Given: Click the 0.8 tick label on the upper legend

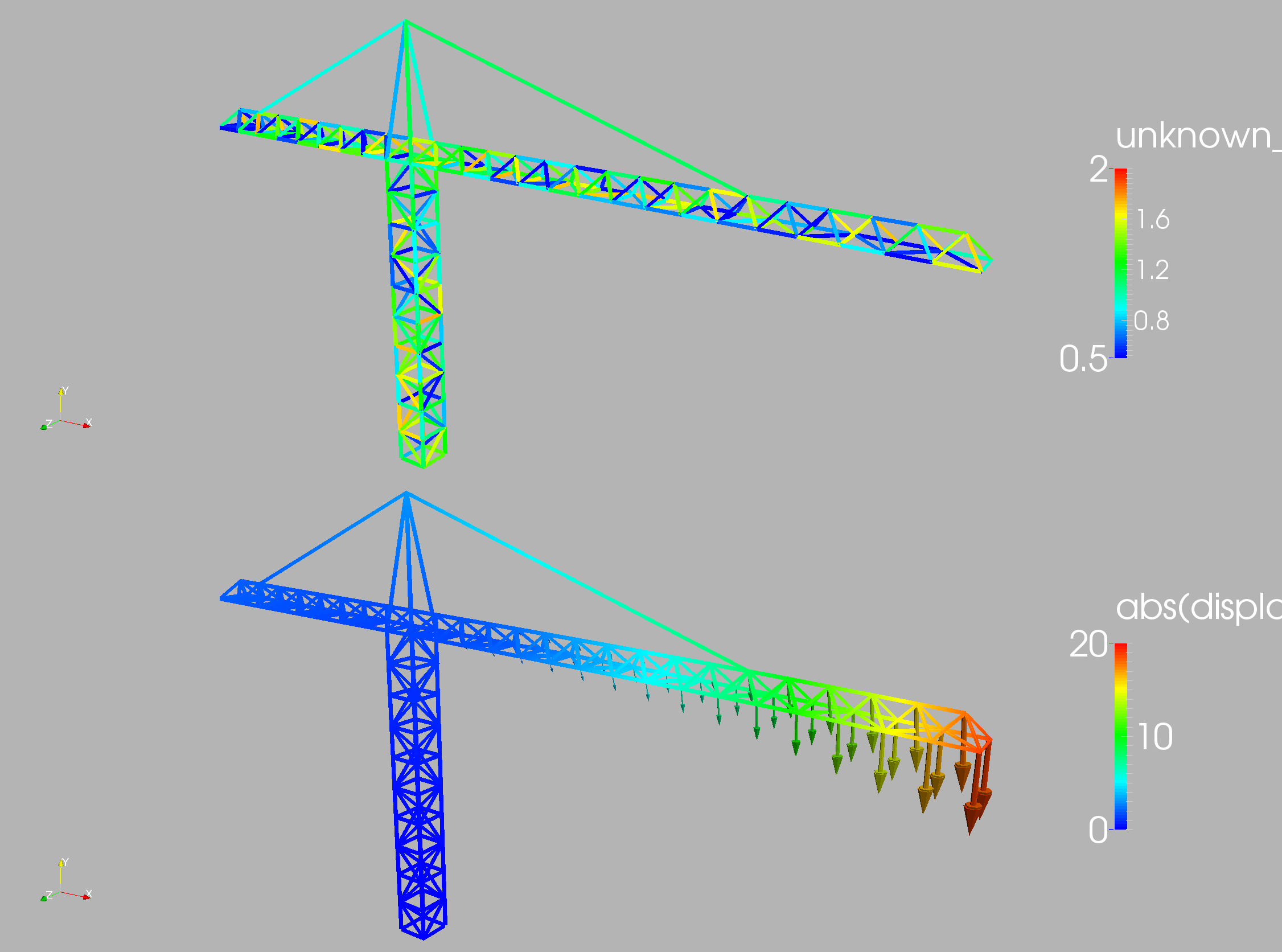Looking at the screenshot, I should tap(1151, 321).
